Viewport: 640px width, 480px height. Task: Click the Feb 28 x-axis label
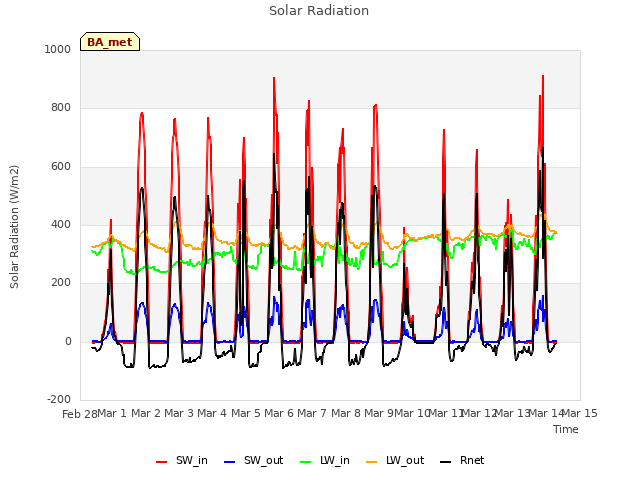pyautogui.click(x=80, y=414)
